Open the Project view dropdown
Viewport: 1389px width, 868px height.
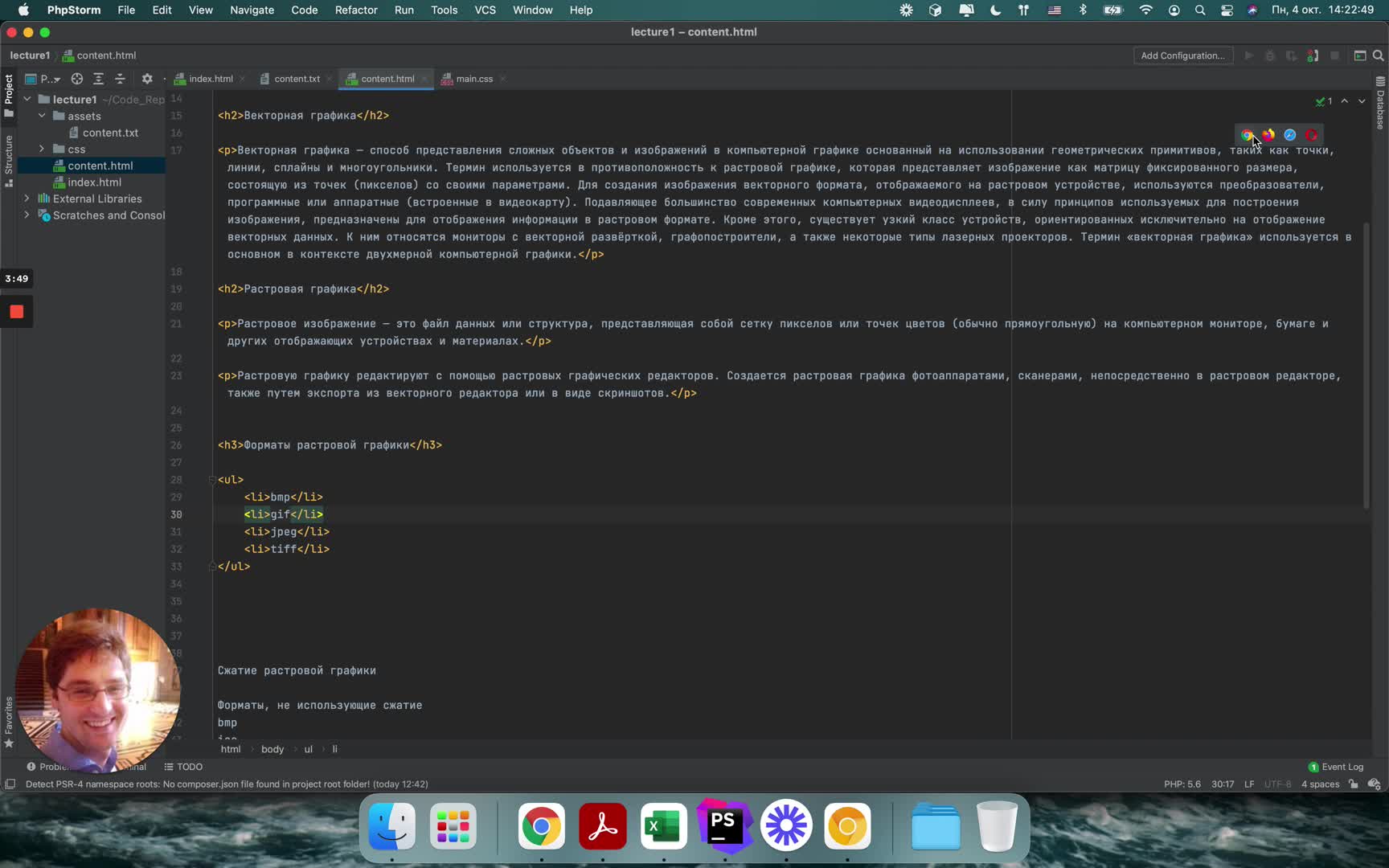(x=43, y=79)
